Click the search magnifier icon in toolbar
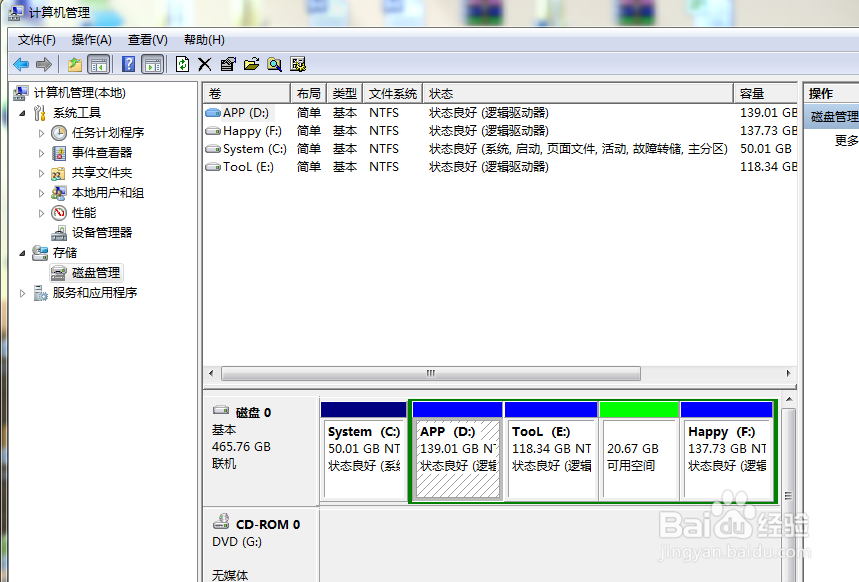 275,63
